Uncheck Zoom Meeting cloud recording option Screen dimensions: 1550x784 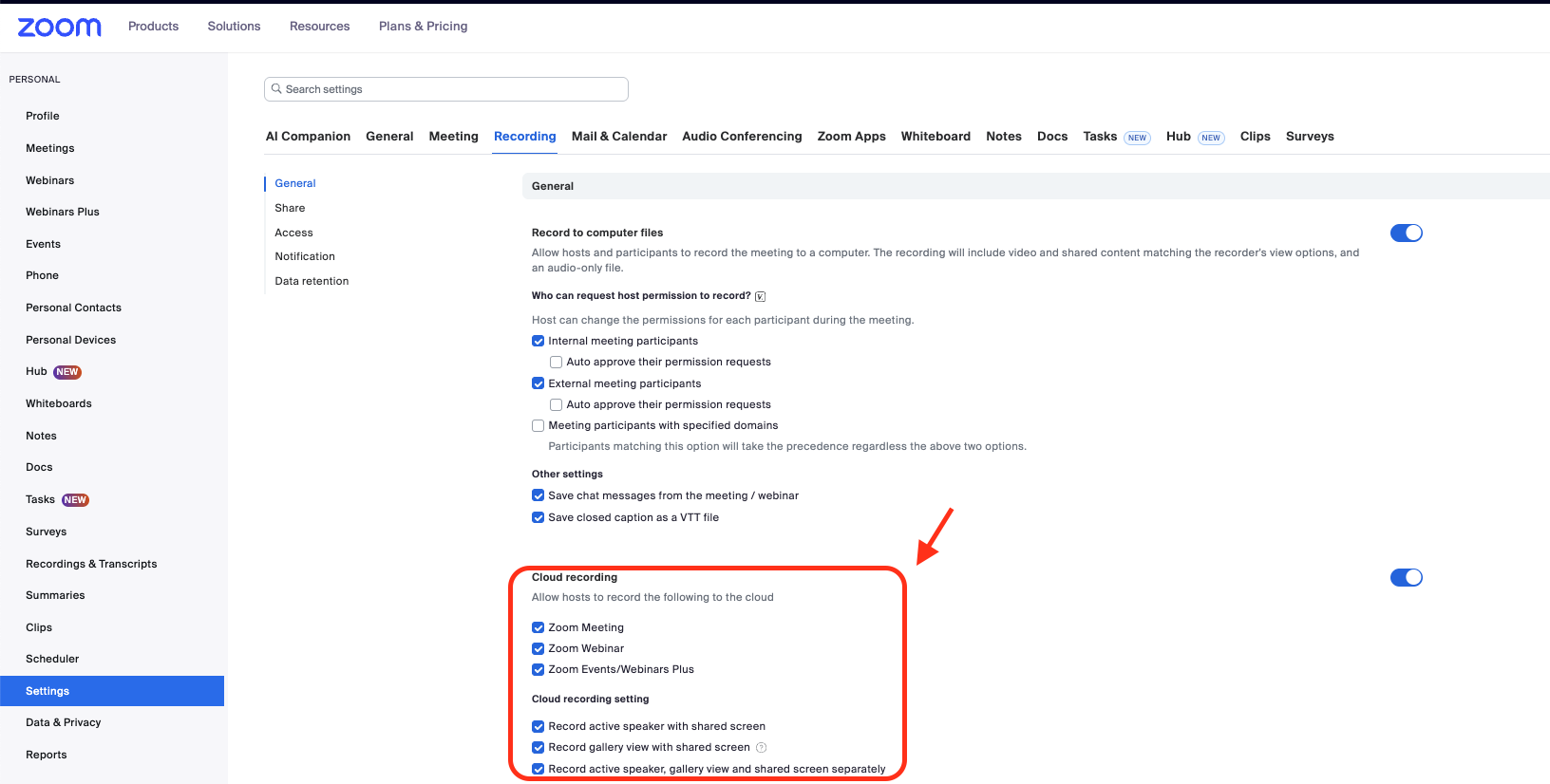click(538, 627)
